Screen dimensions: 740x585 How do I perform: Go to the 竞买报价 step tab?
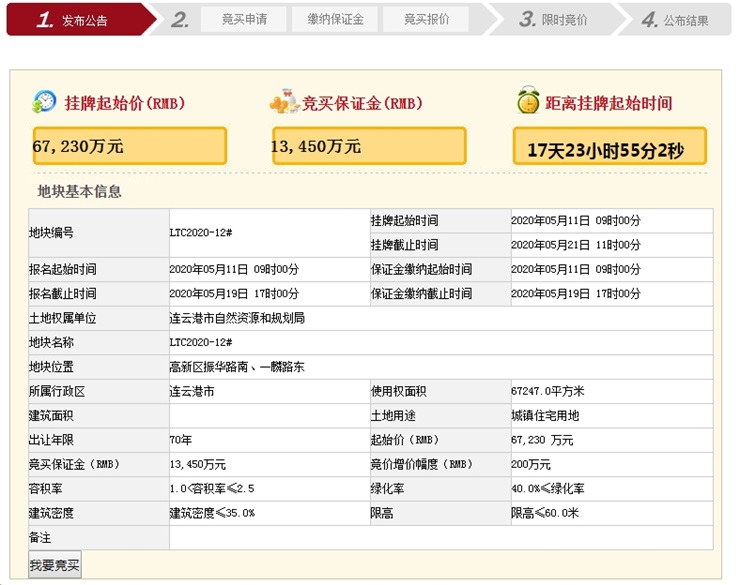(x=426, y=19)
